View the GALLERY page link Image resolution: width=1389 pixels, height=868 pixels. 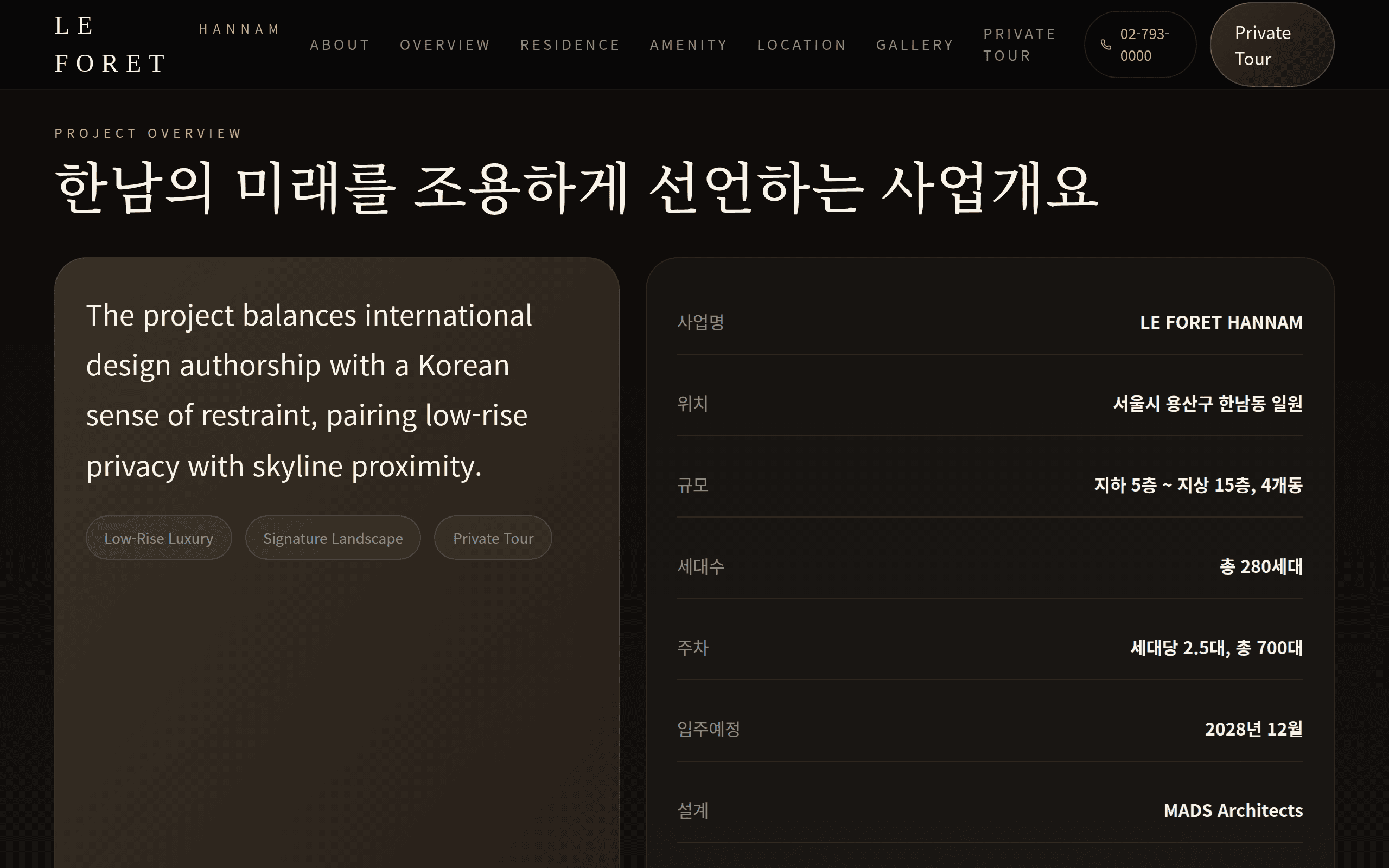(x=915, y=45)
